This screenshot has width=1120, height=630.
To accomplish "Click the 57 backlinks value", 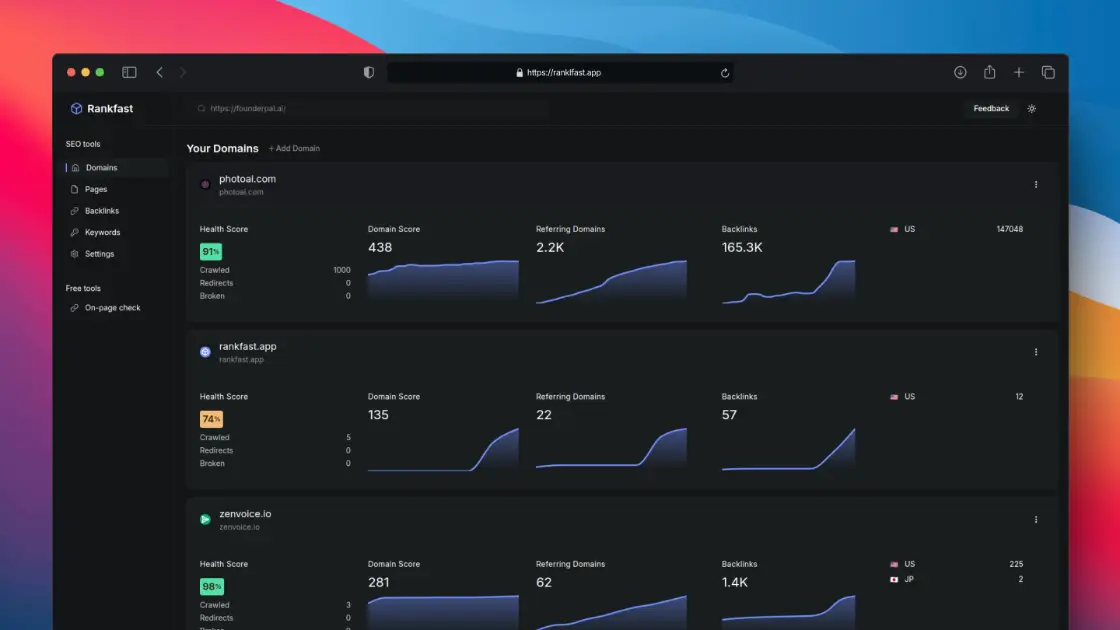I will [729, 415].
